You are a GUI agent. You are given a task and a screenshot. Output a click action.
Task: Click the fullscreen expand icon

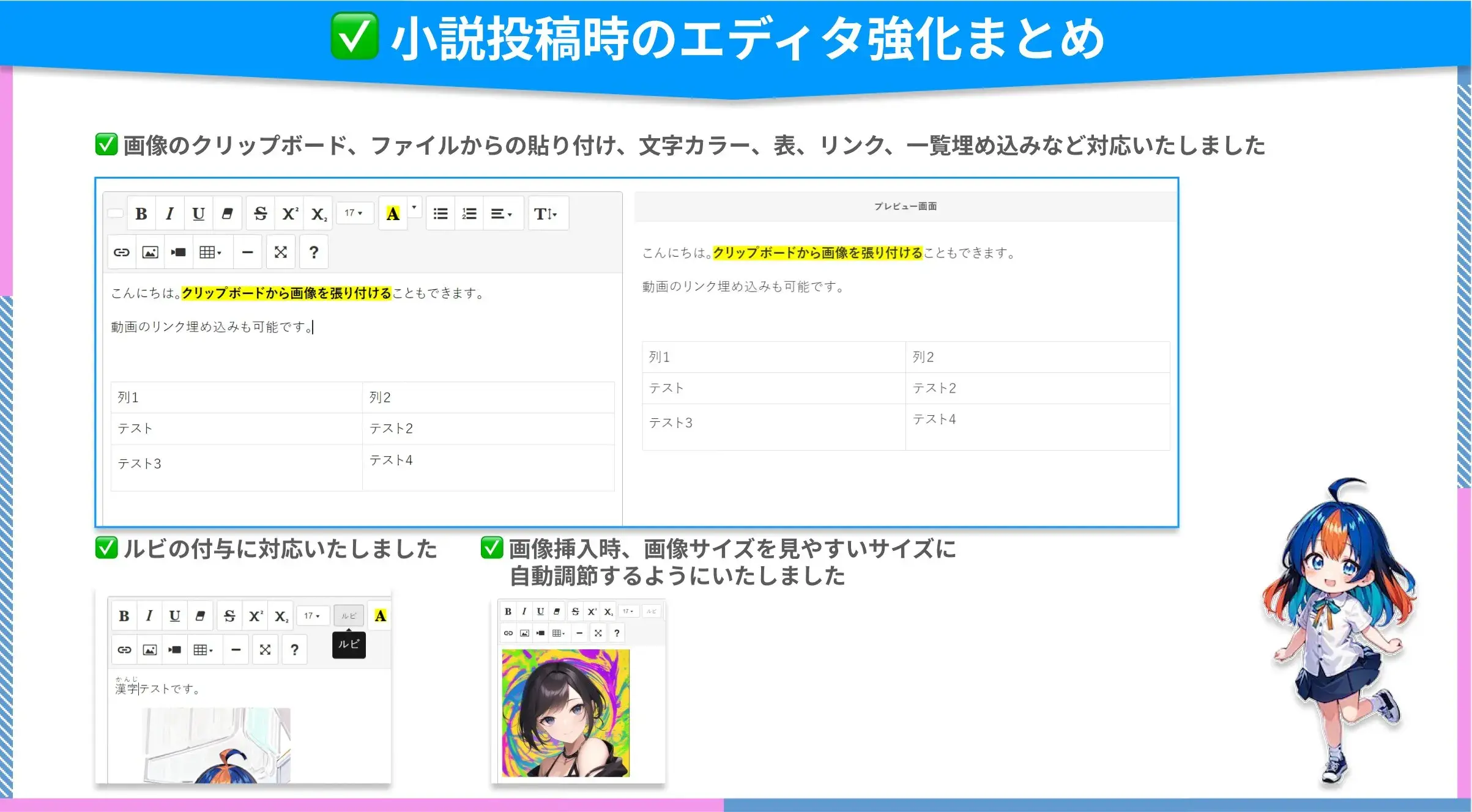[281, 252]
